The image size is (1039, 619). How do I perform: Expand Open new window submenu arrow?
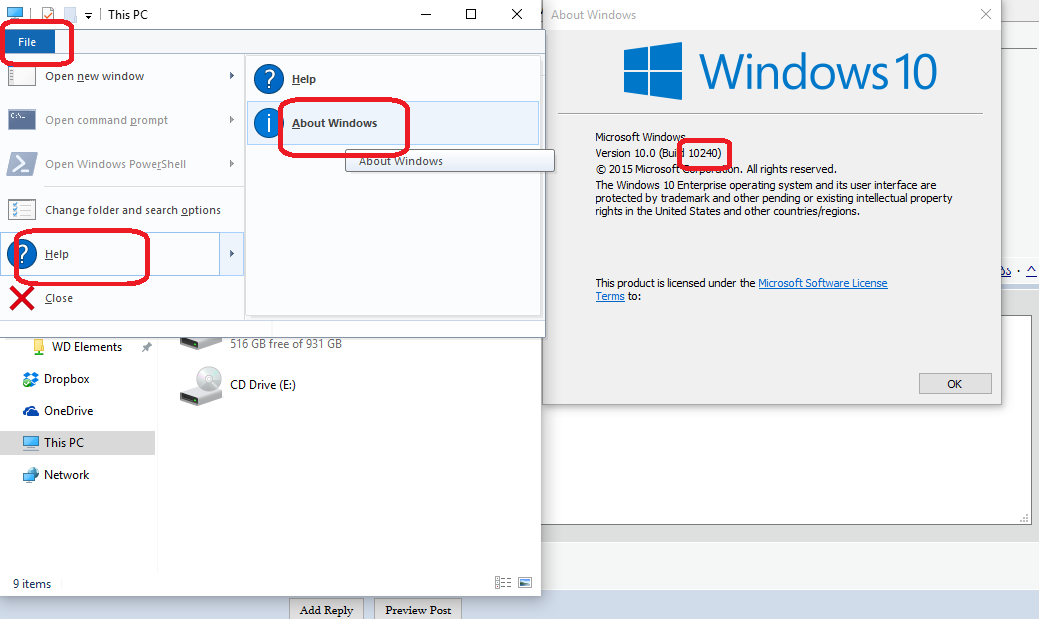point(231,76)
